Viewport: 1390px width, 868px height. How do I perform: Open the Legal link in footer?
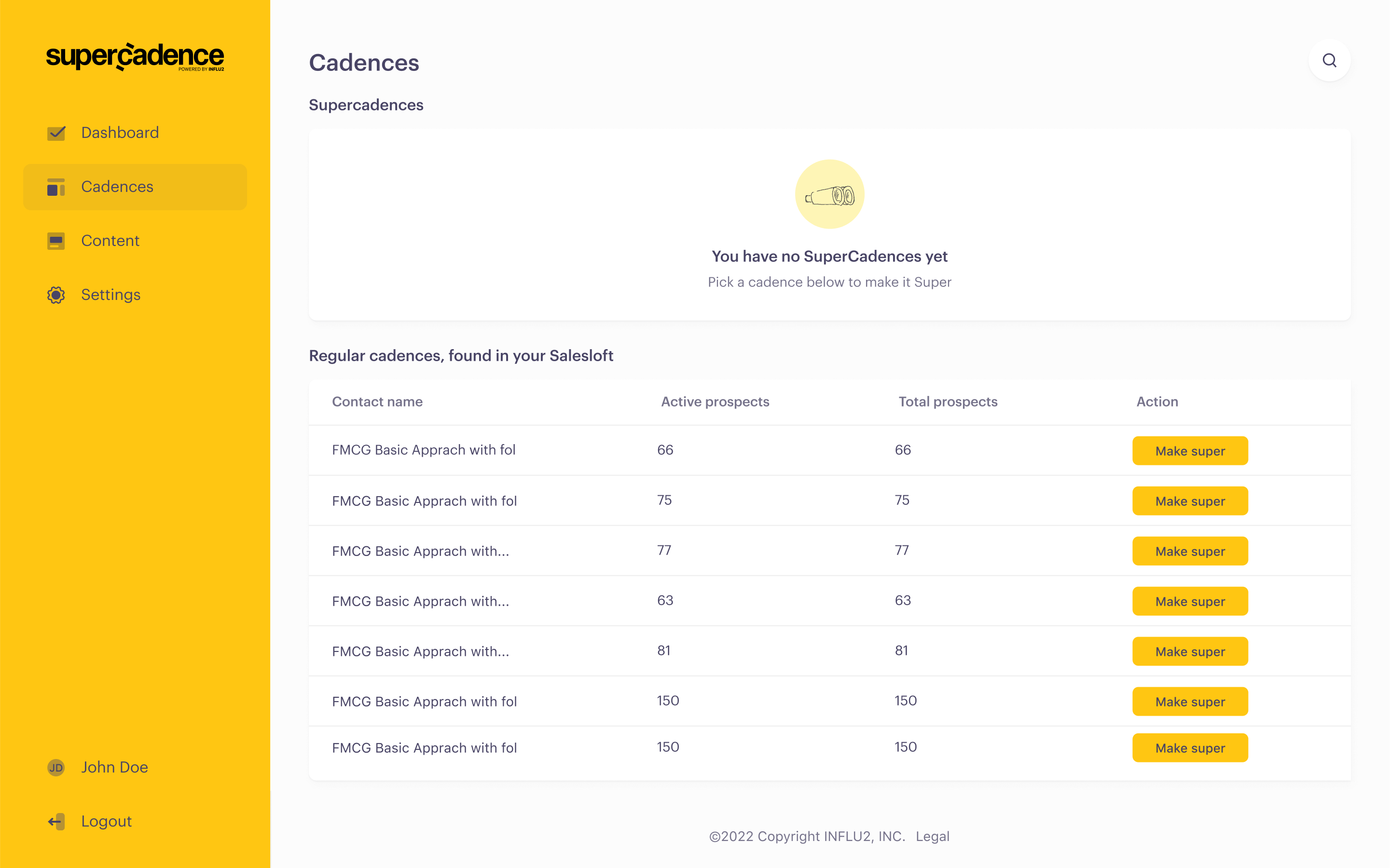(x=932, y=837)
